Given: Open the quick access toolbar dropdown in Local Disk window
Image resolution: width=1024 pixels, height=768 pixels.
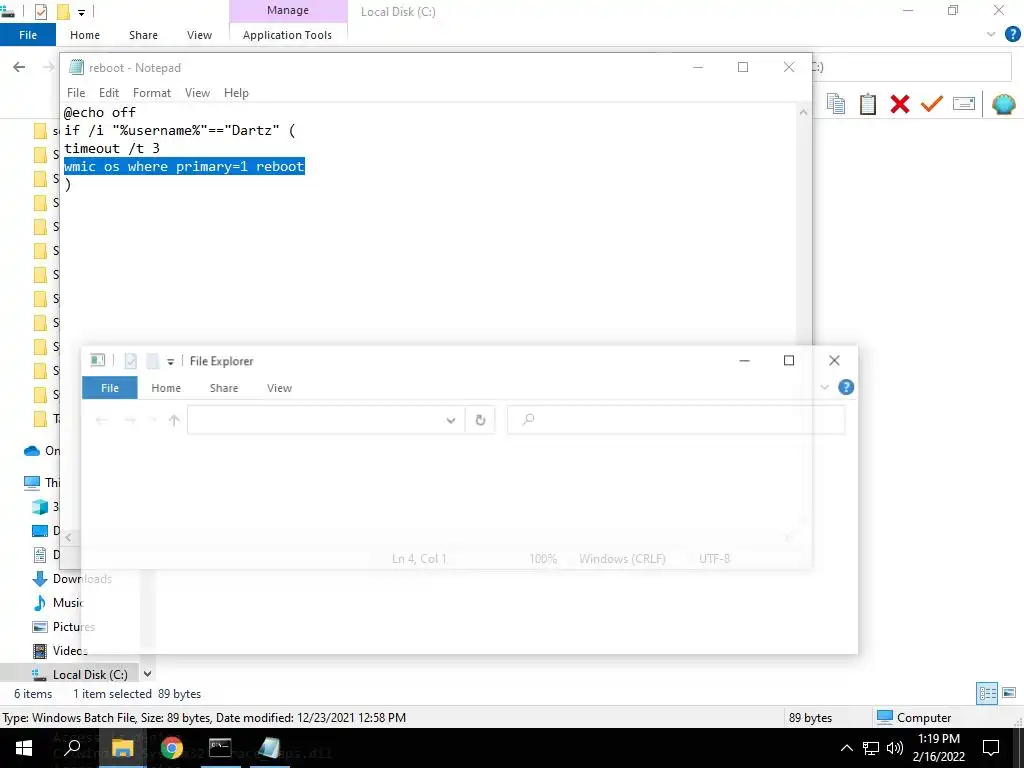Looking at the screenshot, I should tap(82, 12).
